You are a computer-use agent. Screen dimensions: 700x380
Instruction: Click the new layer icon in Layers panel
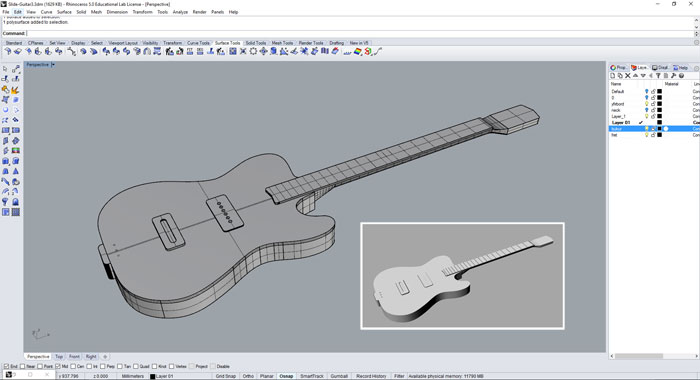613,76
